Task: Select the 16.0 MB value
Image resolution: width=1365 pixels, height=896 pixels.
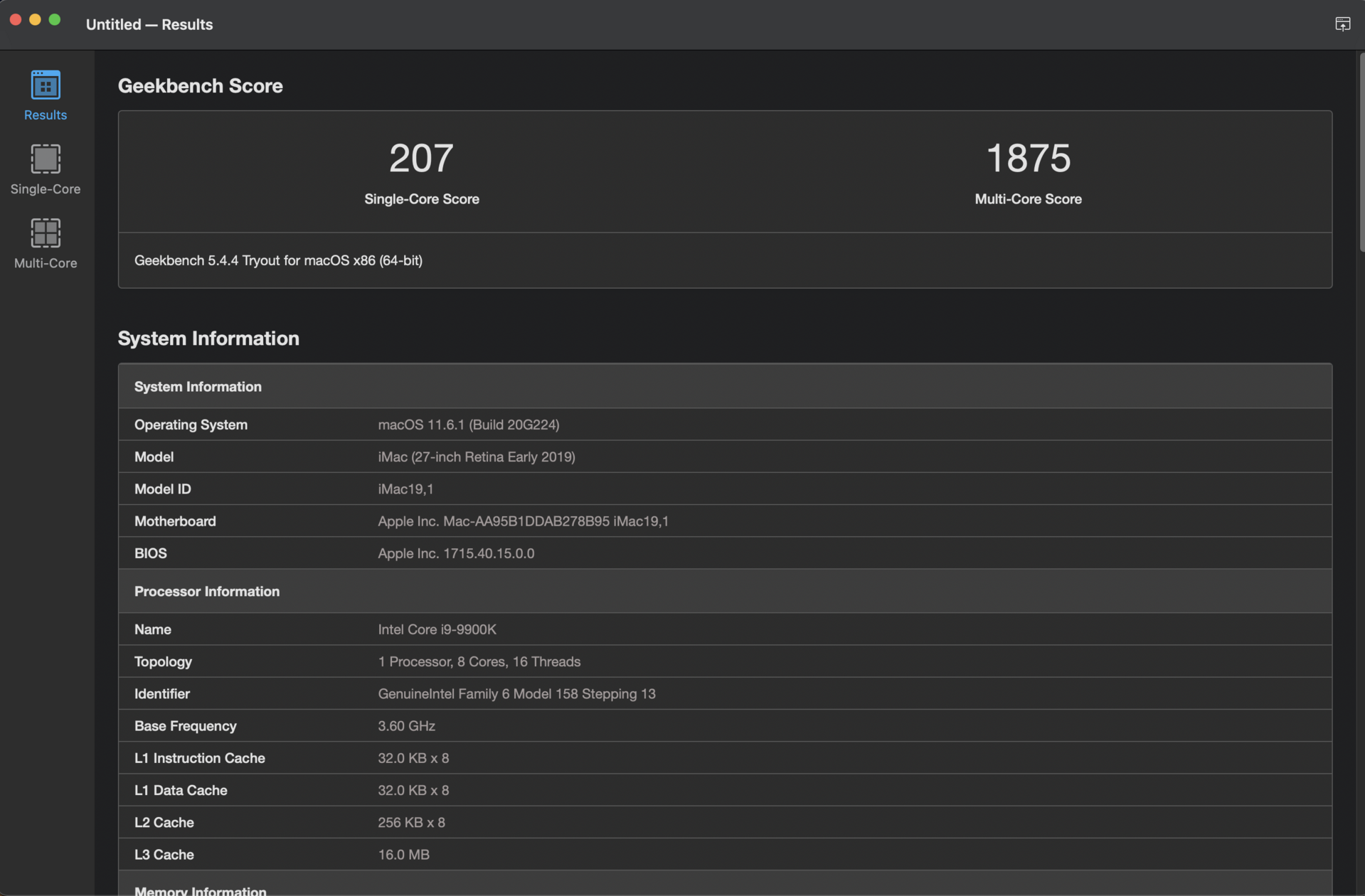Action: point(403,855)
